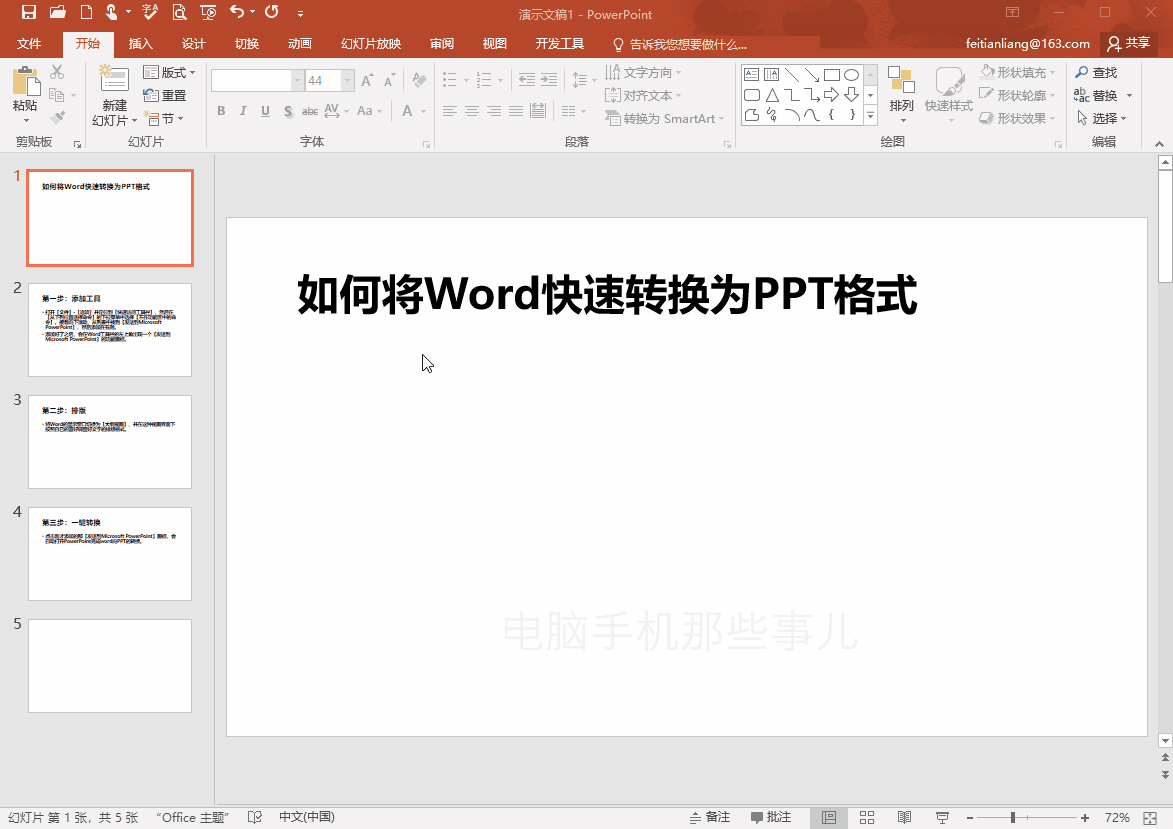Switch to the Animations (动画) tab
The image size is (1173, 829).
pos(299,43)
